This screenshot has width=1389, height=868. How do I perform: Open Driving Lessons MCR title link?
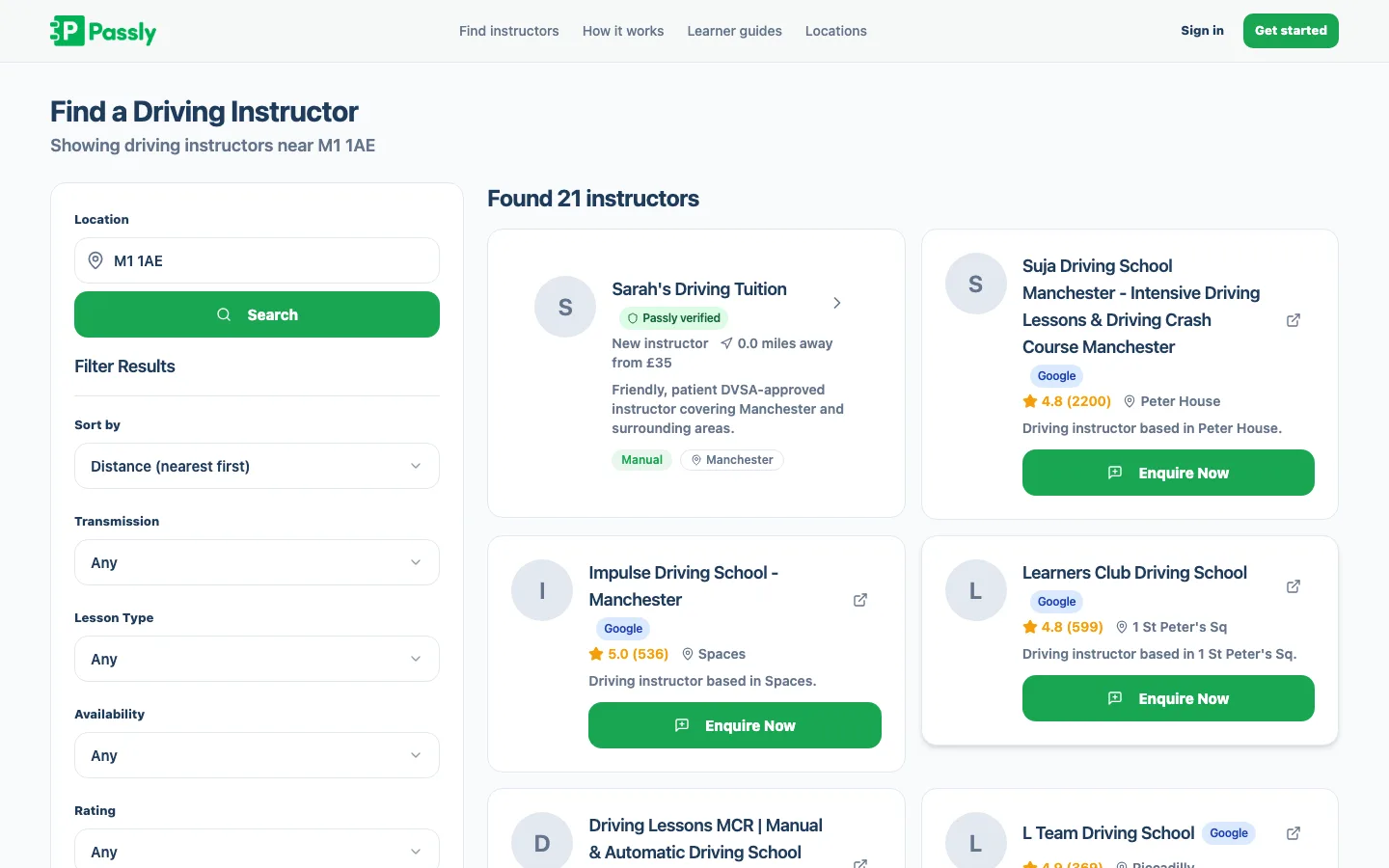pyautogui.click(x=706, y=839)
